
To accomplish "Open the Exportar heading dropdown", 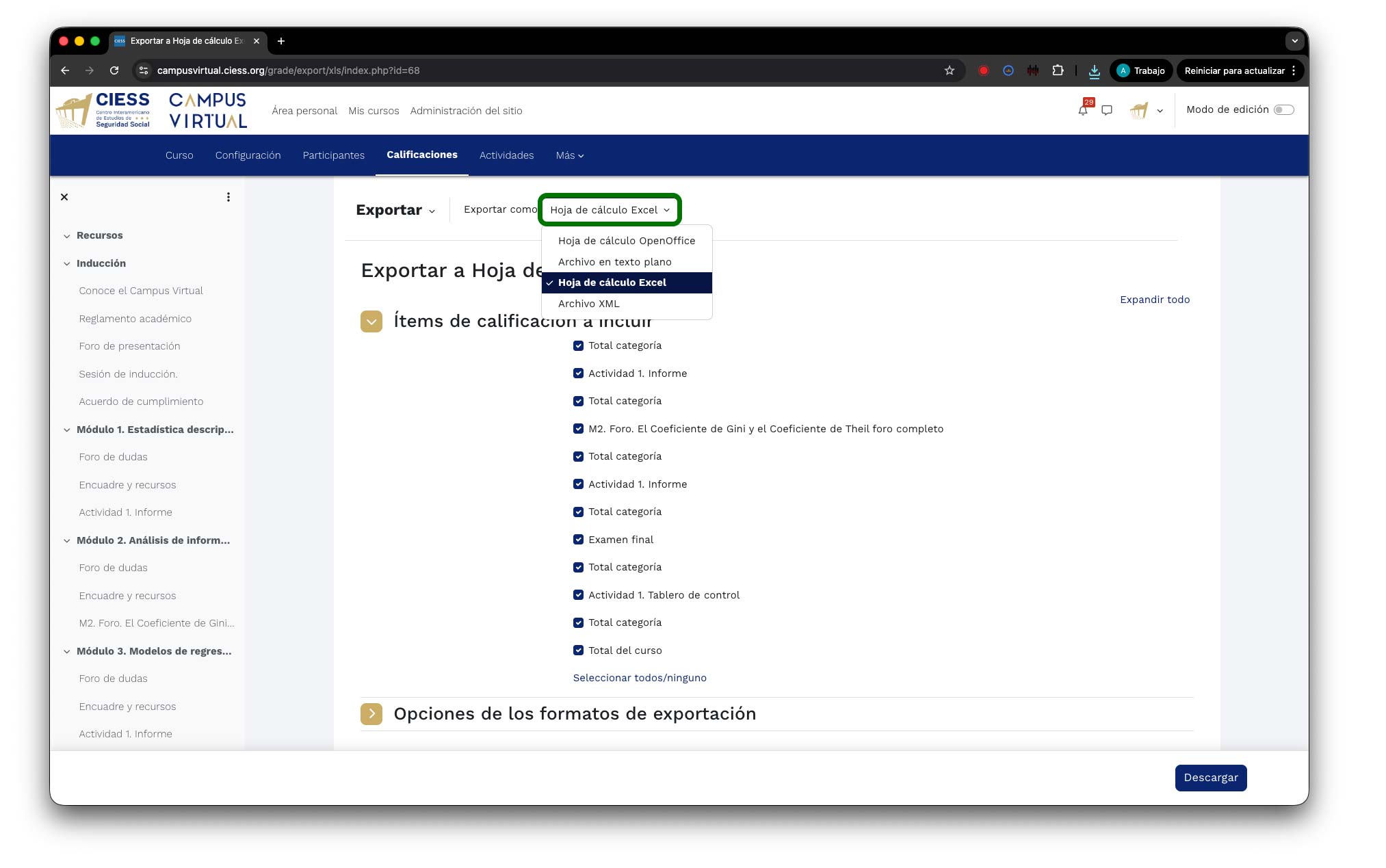I will click(395, 210).
